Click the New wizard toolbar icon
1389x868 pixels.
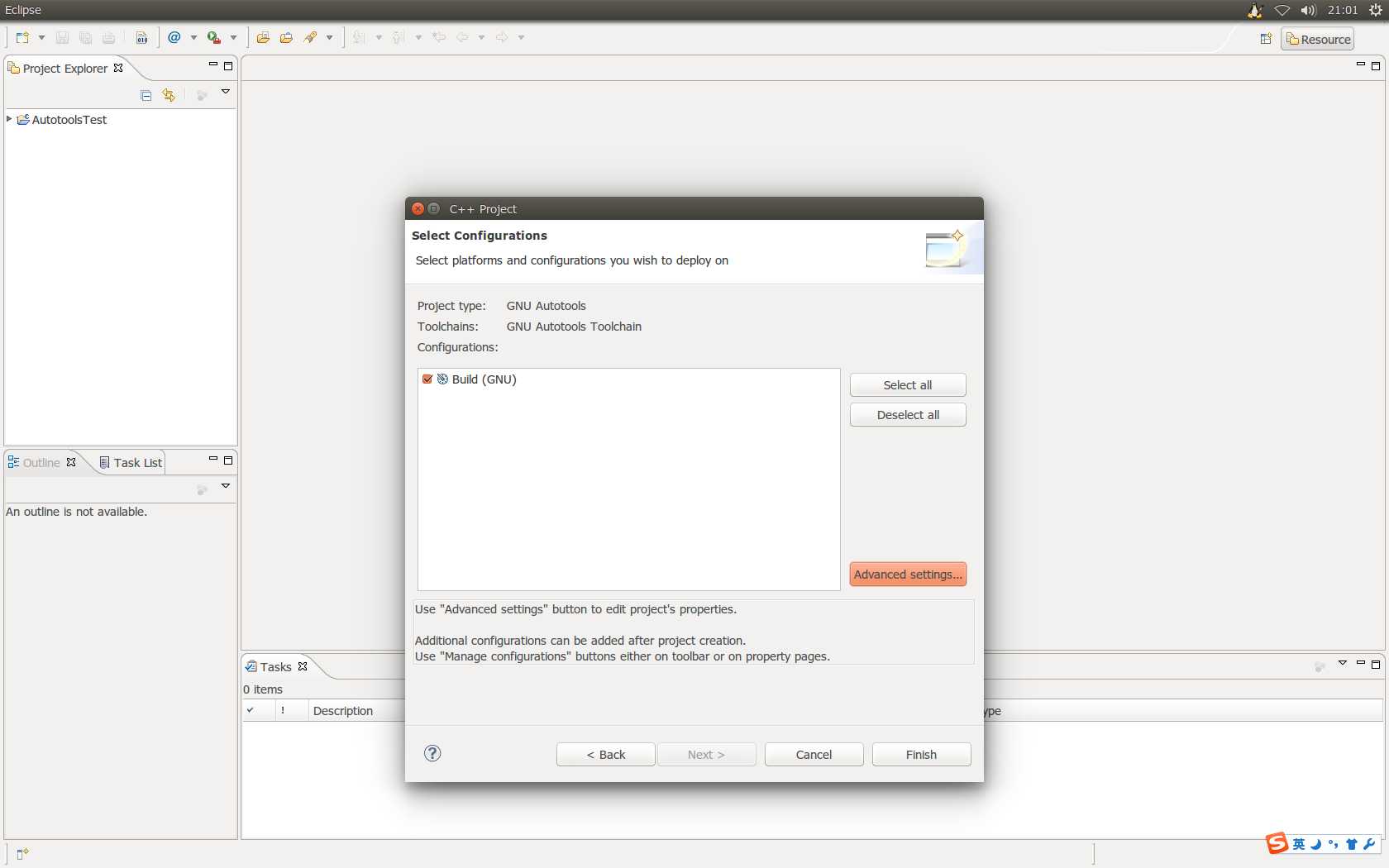click(x=22, y=38)
